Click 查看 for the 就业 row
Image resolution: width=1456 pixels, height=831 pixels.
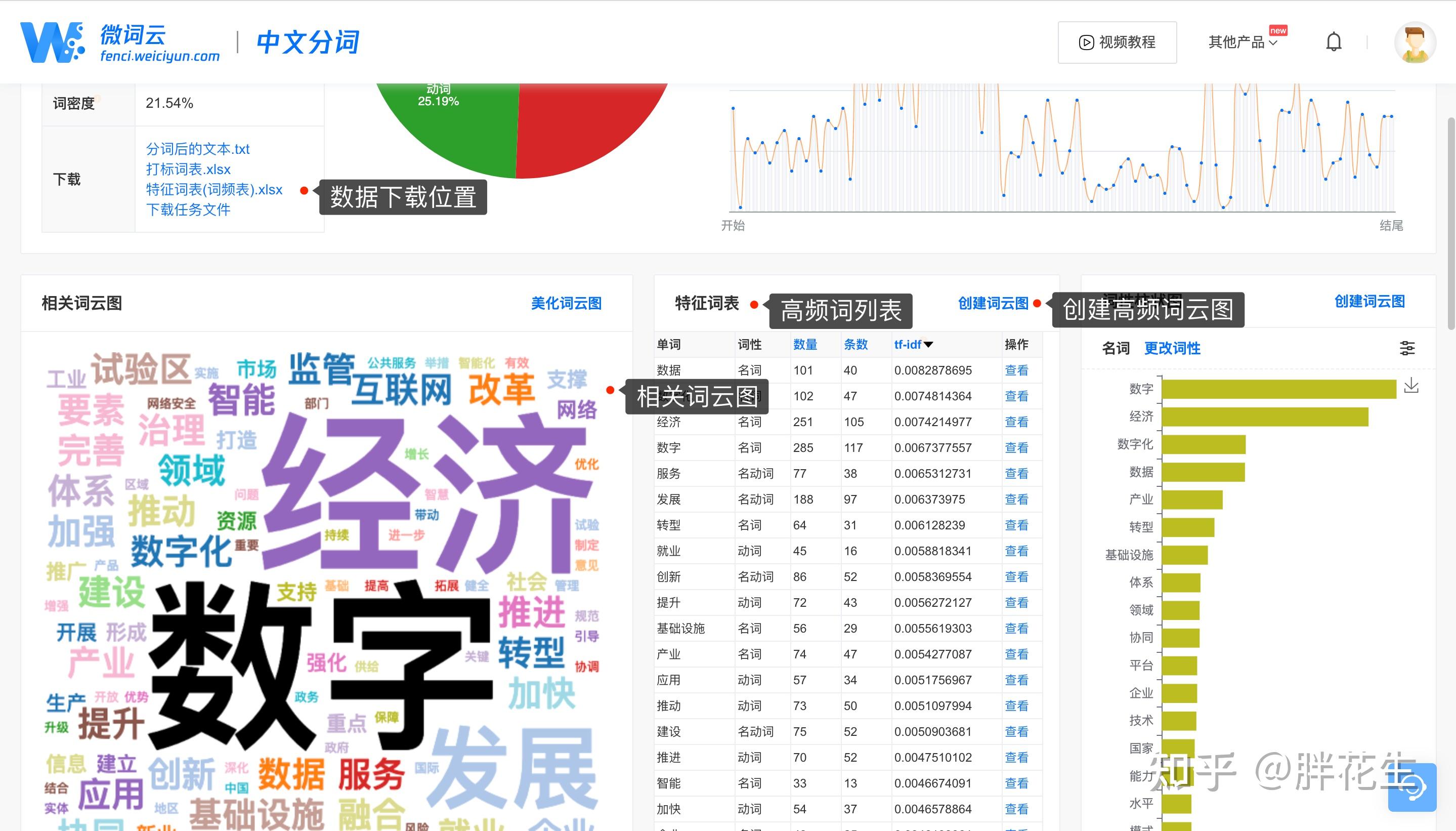[x=1016, y=551]
